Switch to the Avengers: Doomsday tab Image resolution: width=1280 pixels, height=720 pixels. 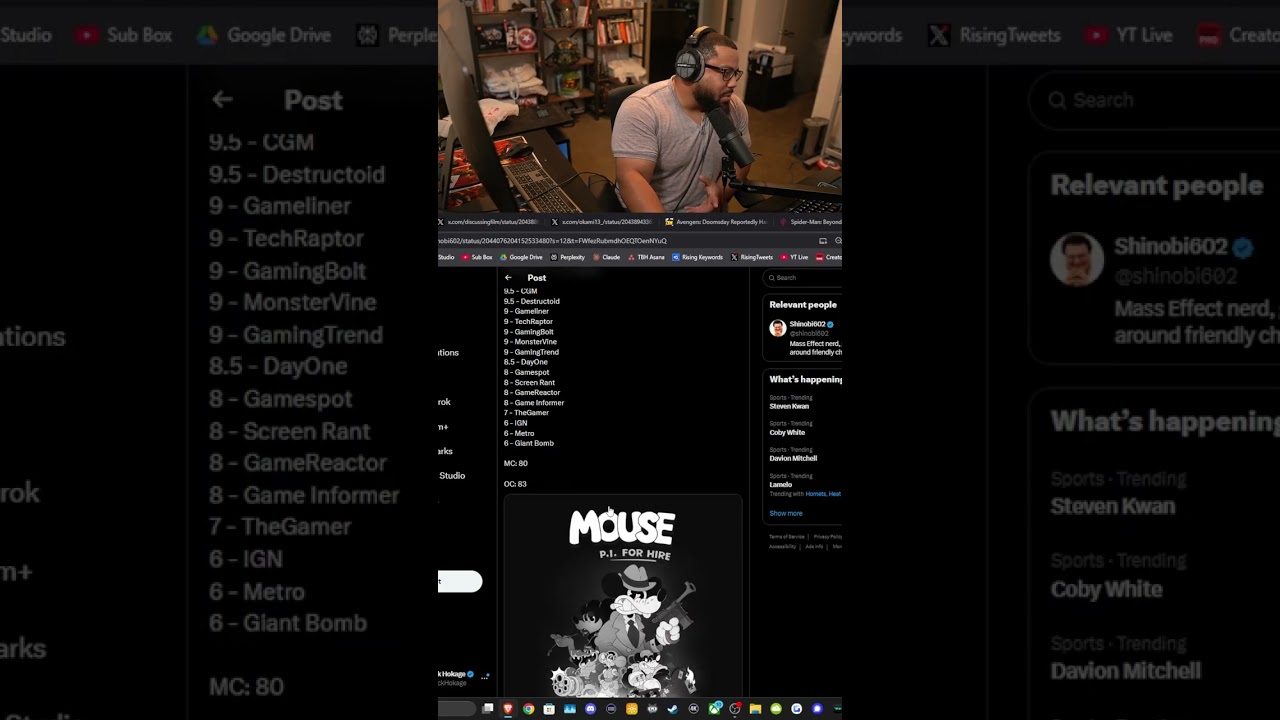tap(716, 222)
